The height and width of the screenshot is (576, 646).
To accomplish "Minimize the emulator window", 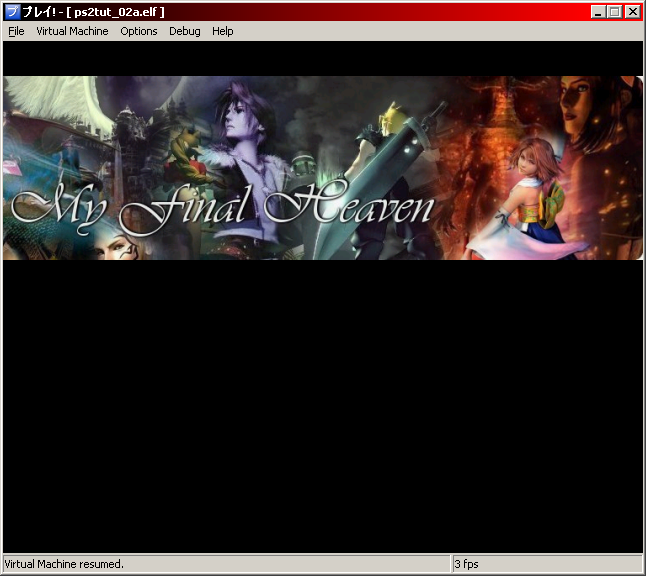I will click(598, 12).
